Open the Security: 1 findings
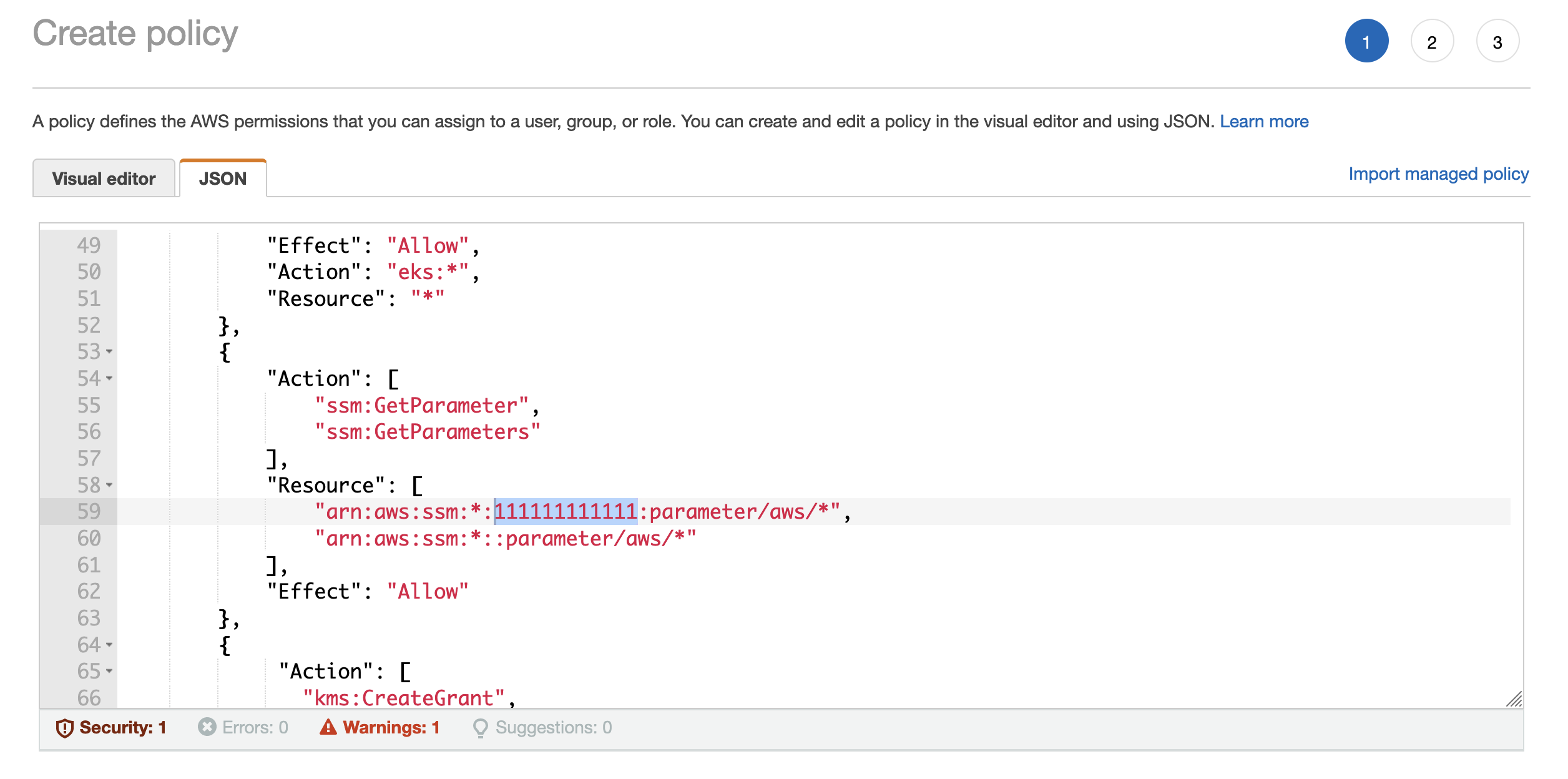The width and height of the screenshot is (1568, 779). tap(111, 728)
